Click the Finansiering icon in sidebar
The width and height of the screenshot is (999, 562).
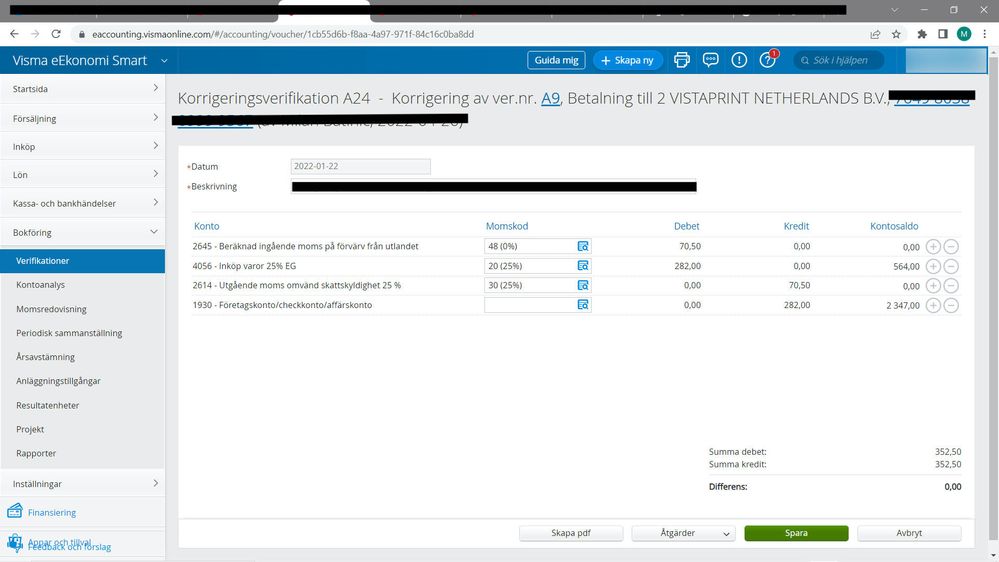tap(15, 512)
